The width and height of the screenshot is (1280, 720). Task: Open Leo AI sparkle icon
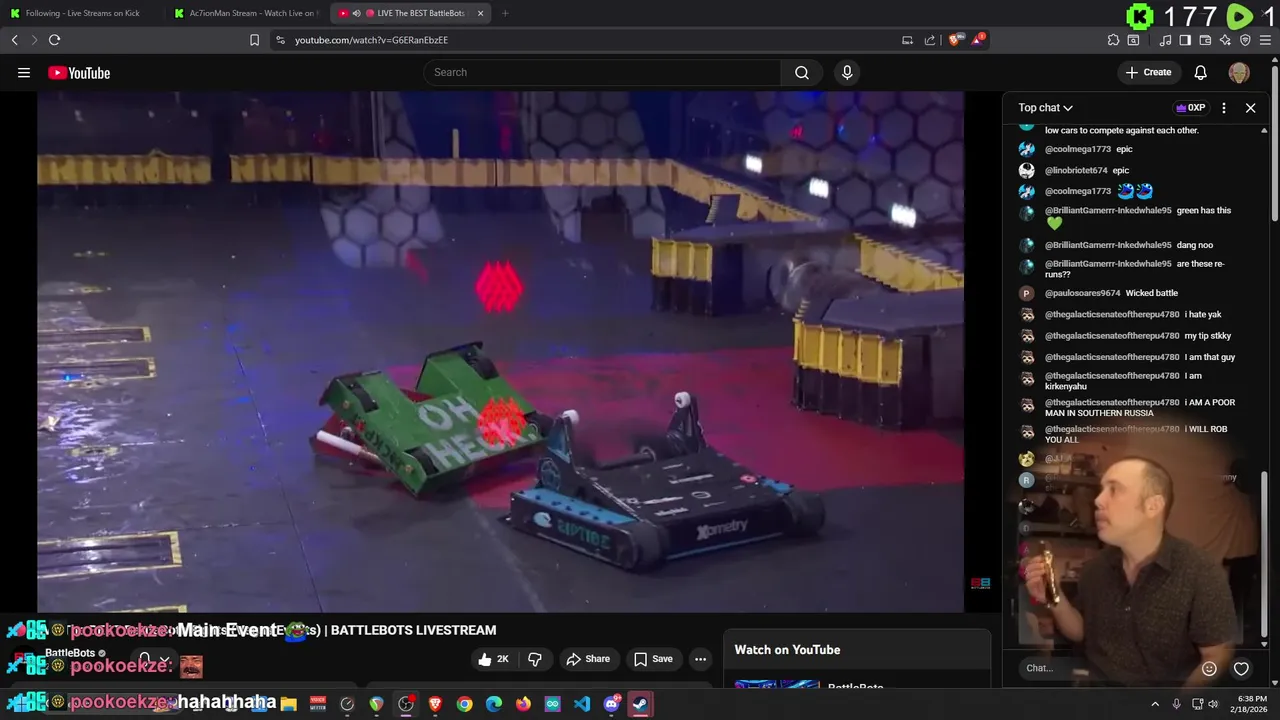(1225, 40)
